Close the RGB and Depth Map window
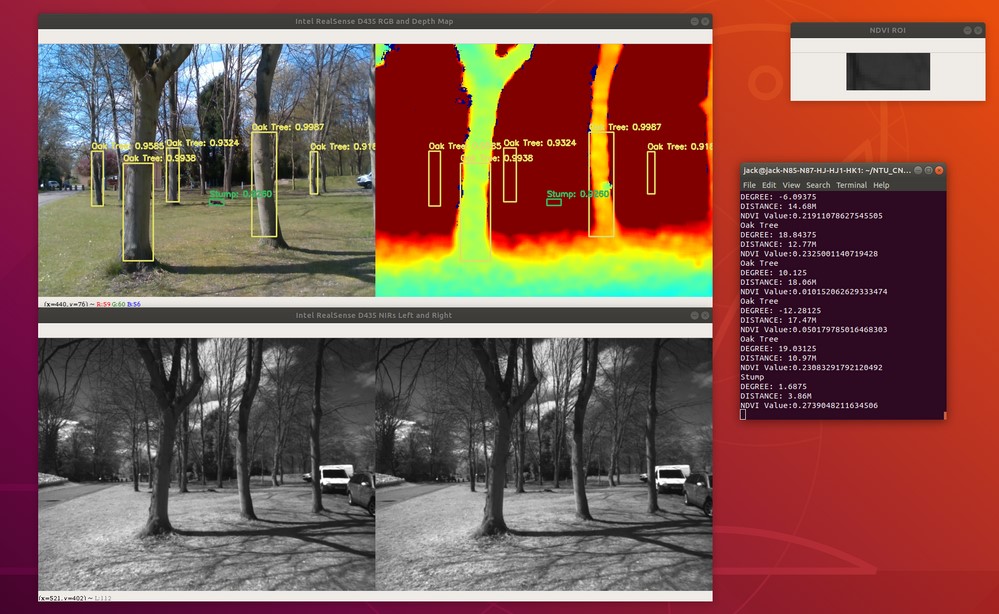This screenshot has width=999, height=614. 704,21
